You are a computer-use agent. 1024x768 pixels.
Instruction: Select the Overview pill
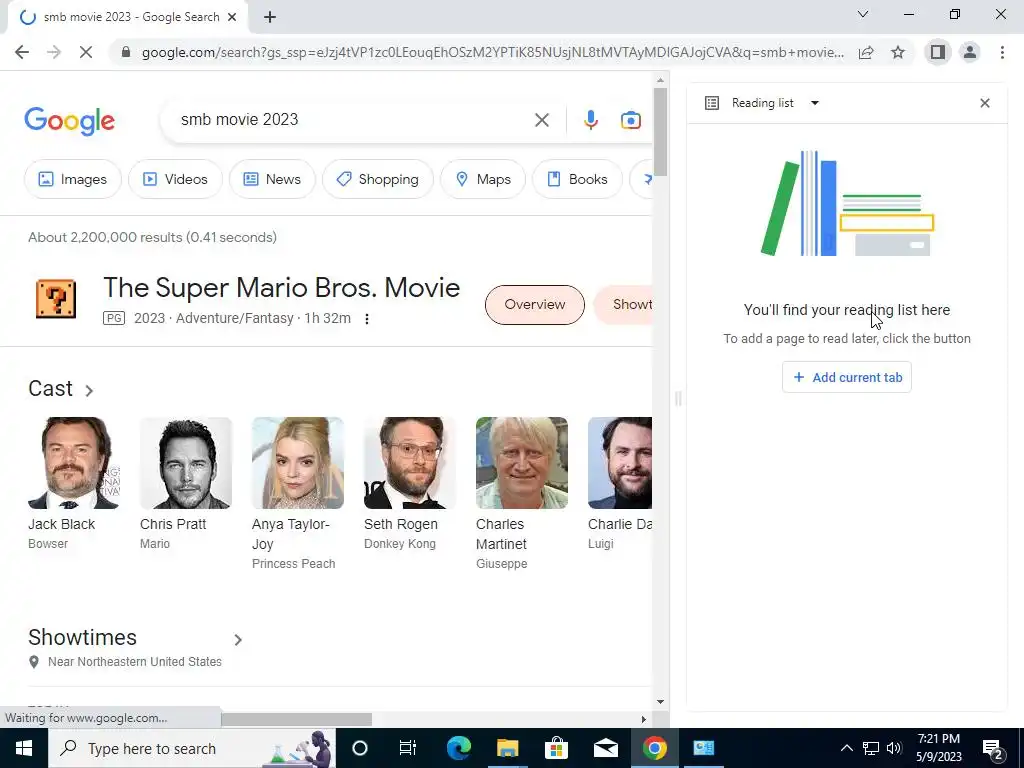(x=535, y=304)
